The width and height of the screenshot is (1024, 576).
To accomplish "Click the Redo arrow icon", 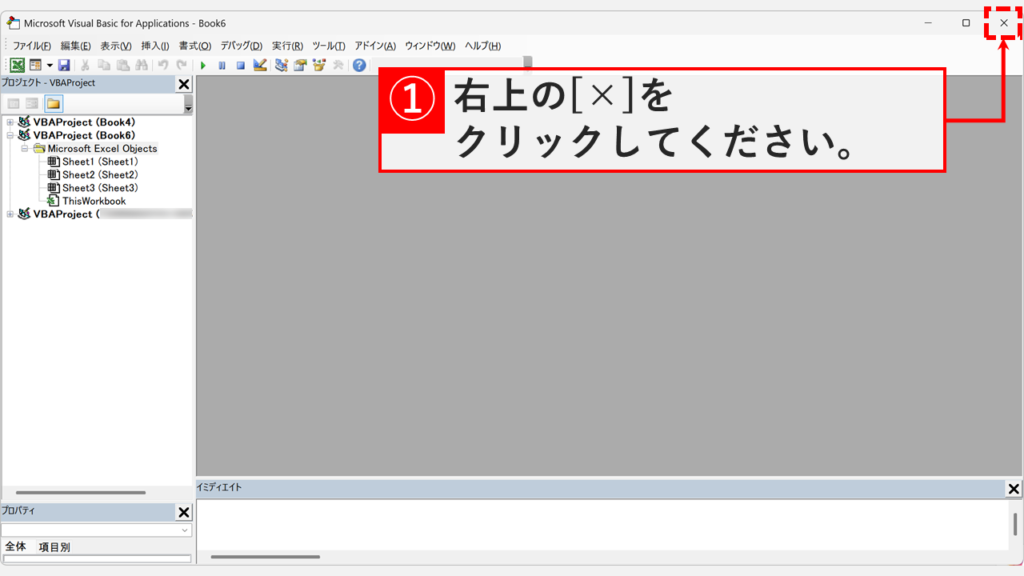I will click(x=182, y=65).
